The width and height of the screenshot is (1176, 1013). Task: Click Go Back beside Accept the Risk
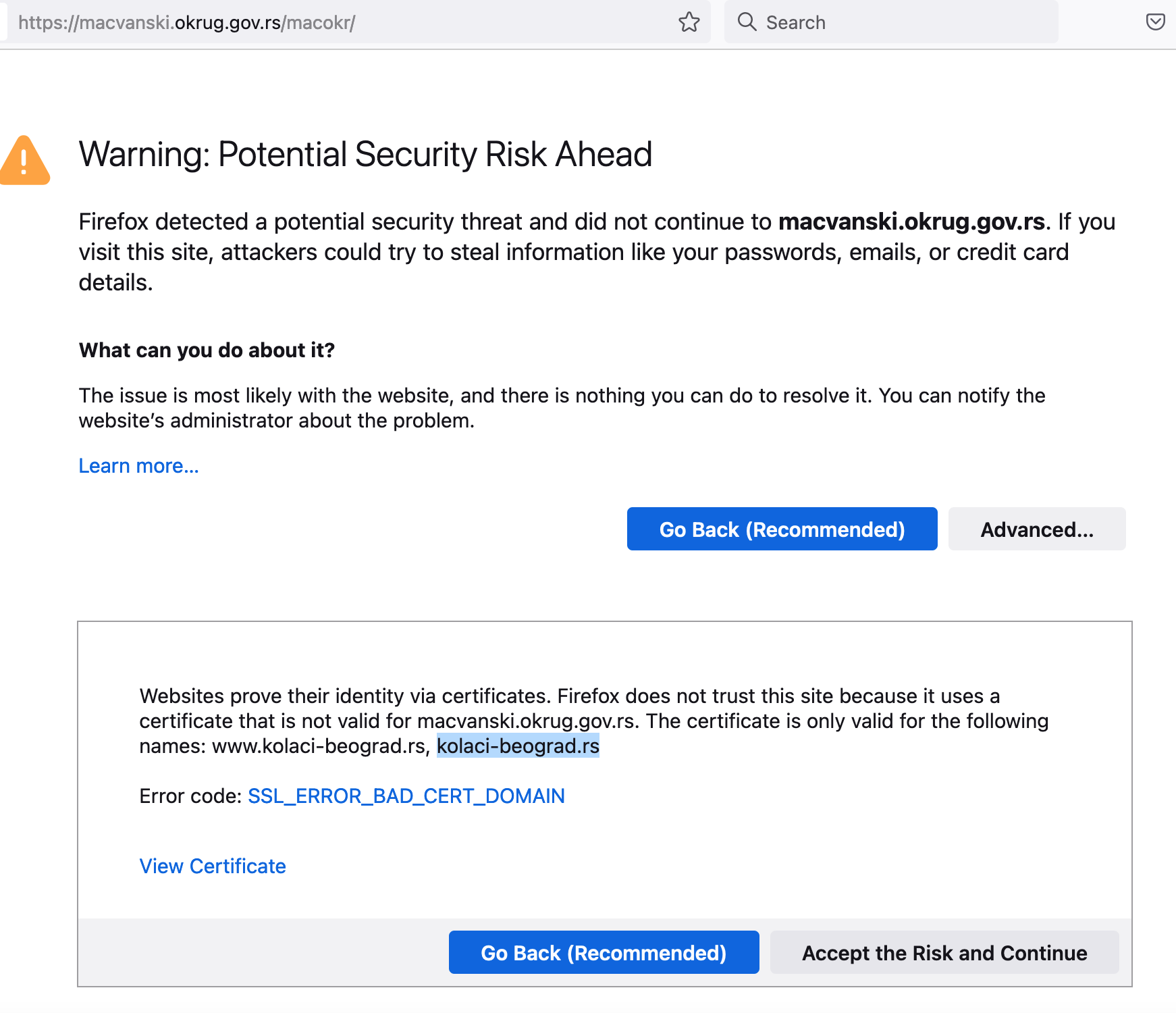[604, 952]
